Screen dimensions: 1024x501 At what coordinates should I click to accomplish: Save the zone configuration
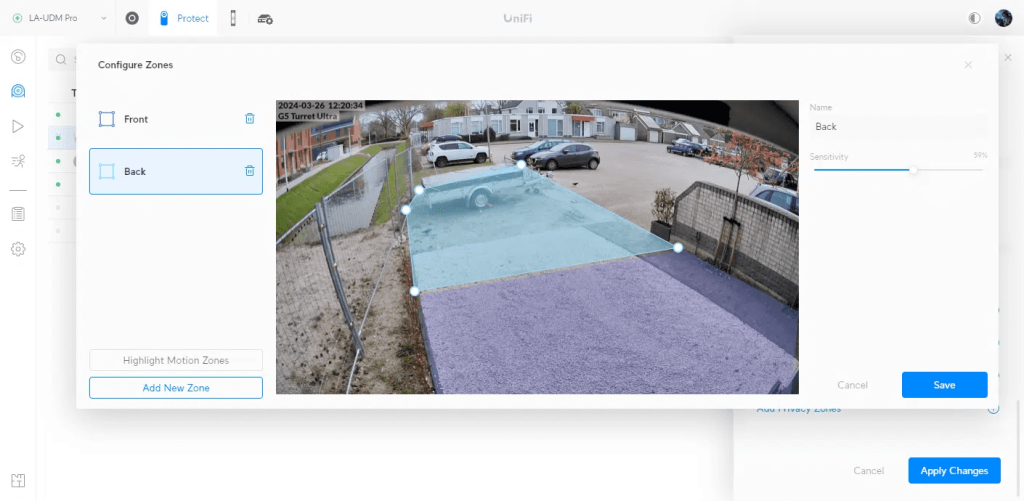point(944,385)
